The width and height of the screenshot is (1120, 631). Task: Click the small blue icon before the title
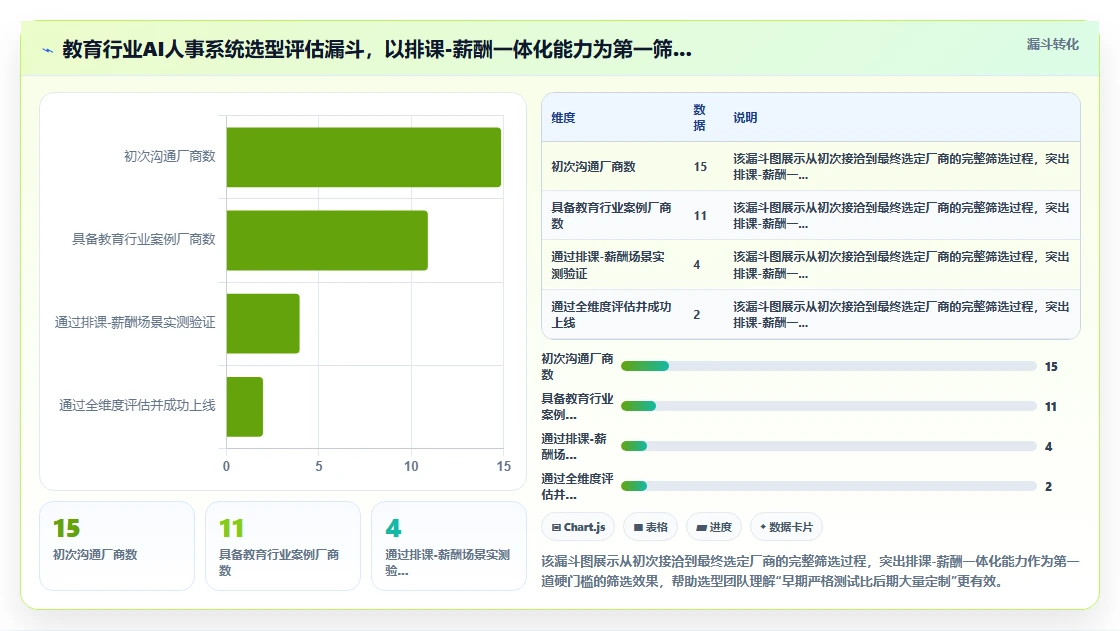point(47,50)
